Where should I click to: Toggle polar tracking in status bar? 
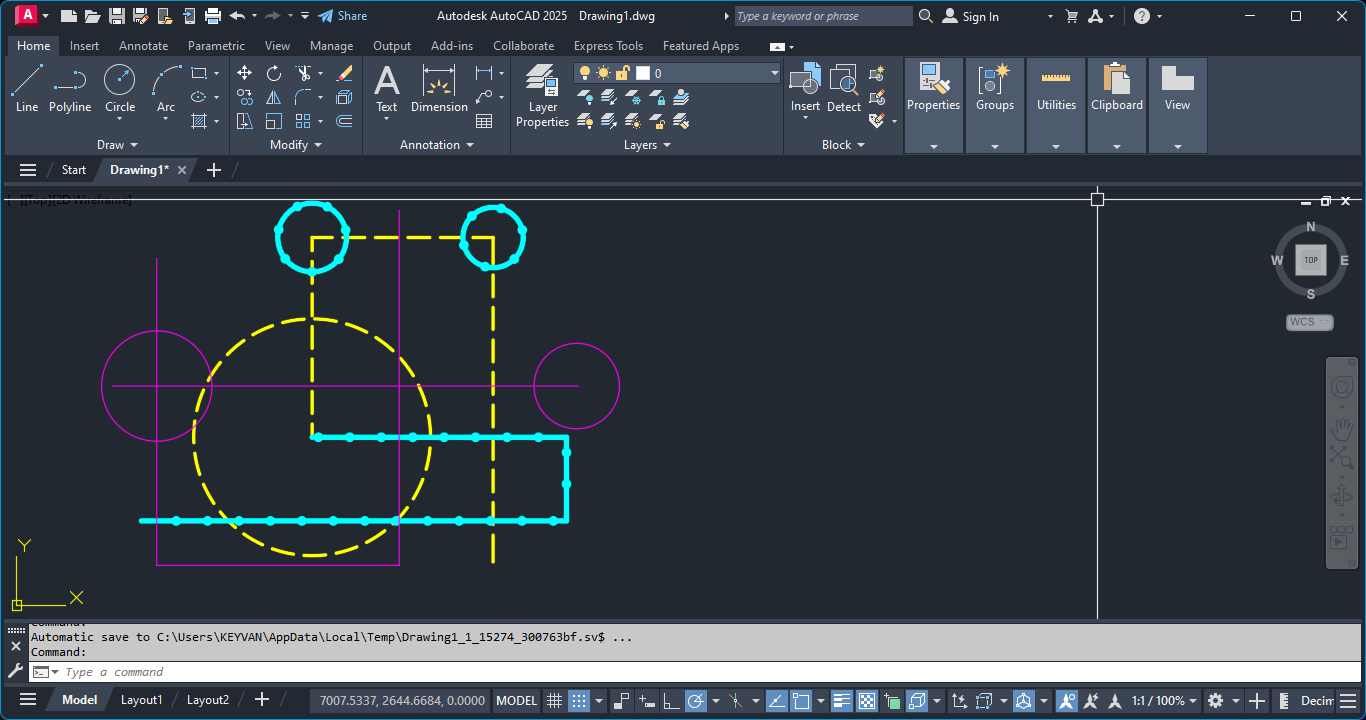(x=696, y=701)
